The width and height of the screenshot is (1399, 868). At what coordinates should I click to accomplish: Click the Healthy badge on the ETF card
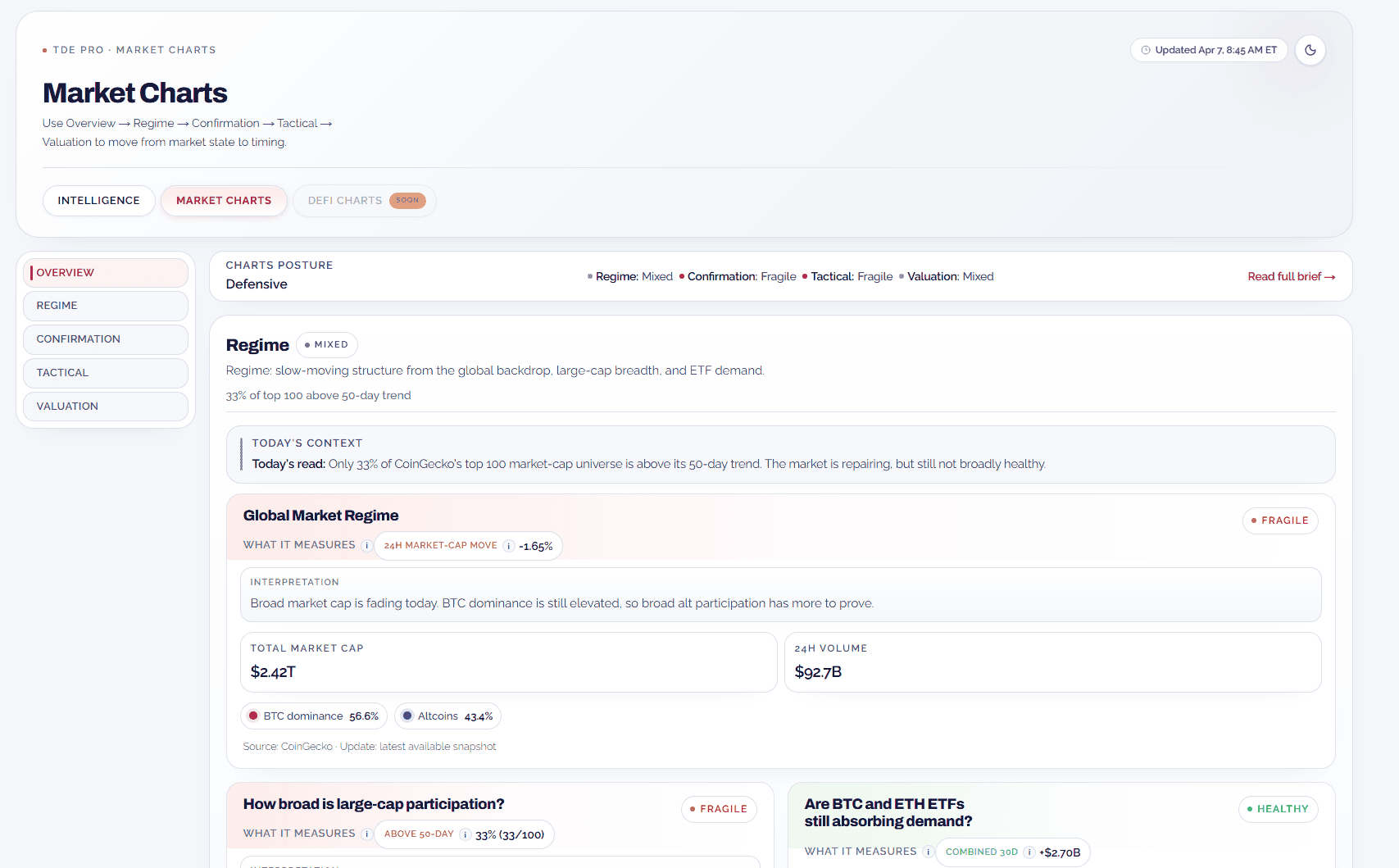(x=1278, y=809)
